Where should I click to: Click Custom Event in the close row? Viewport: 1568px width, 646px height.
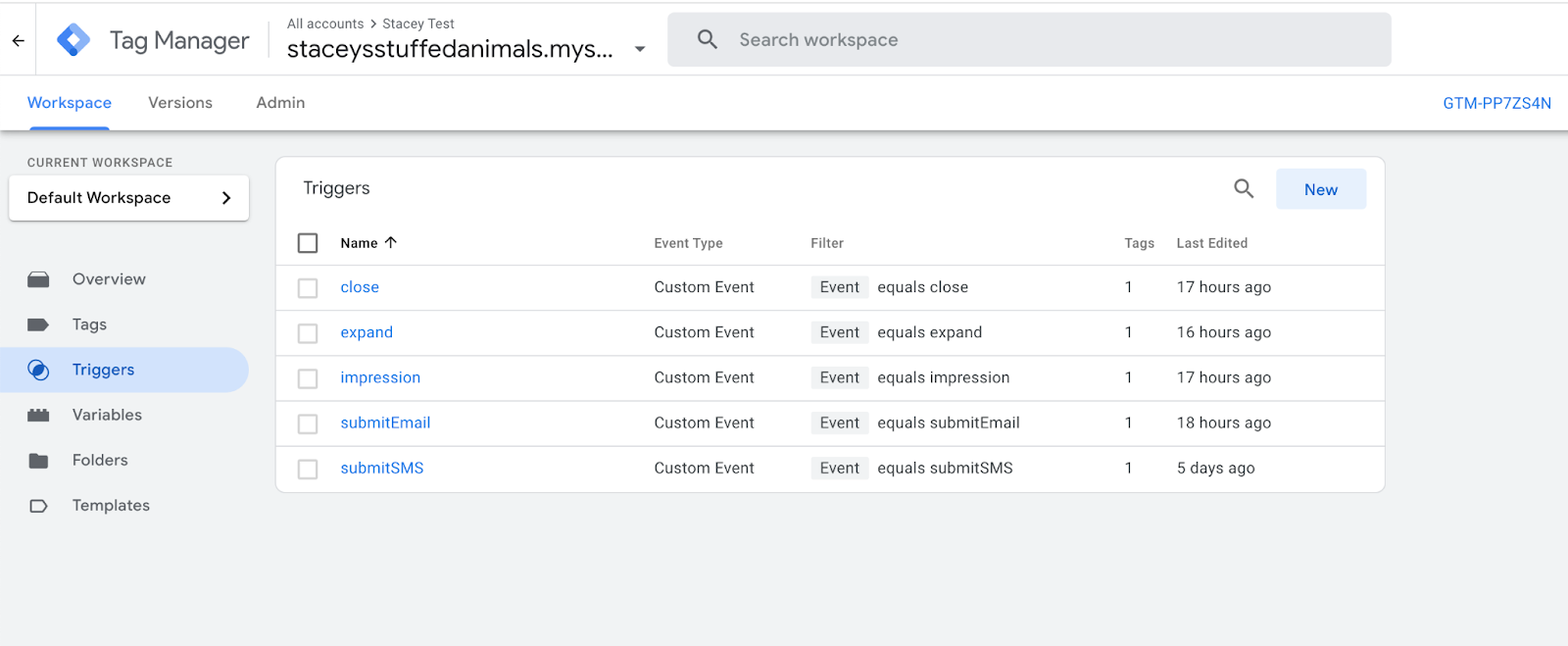click(705, 287)
